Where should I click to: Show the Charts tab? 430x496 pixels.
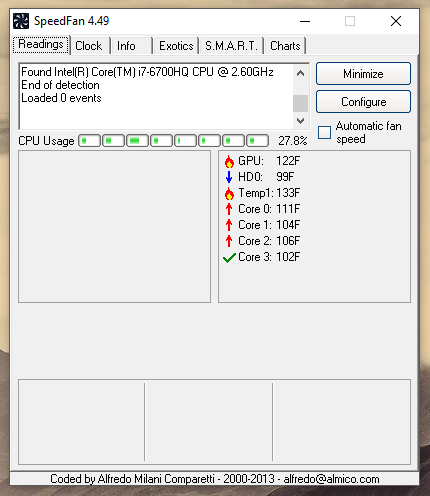[285, 46]
